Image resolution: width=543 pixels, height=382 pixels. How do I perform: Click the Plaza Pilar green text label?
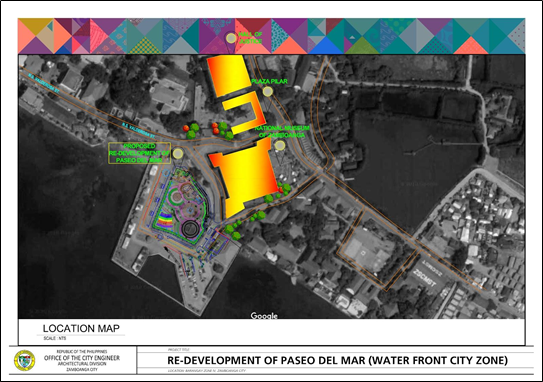(269, 81)
